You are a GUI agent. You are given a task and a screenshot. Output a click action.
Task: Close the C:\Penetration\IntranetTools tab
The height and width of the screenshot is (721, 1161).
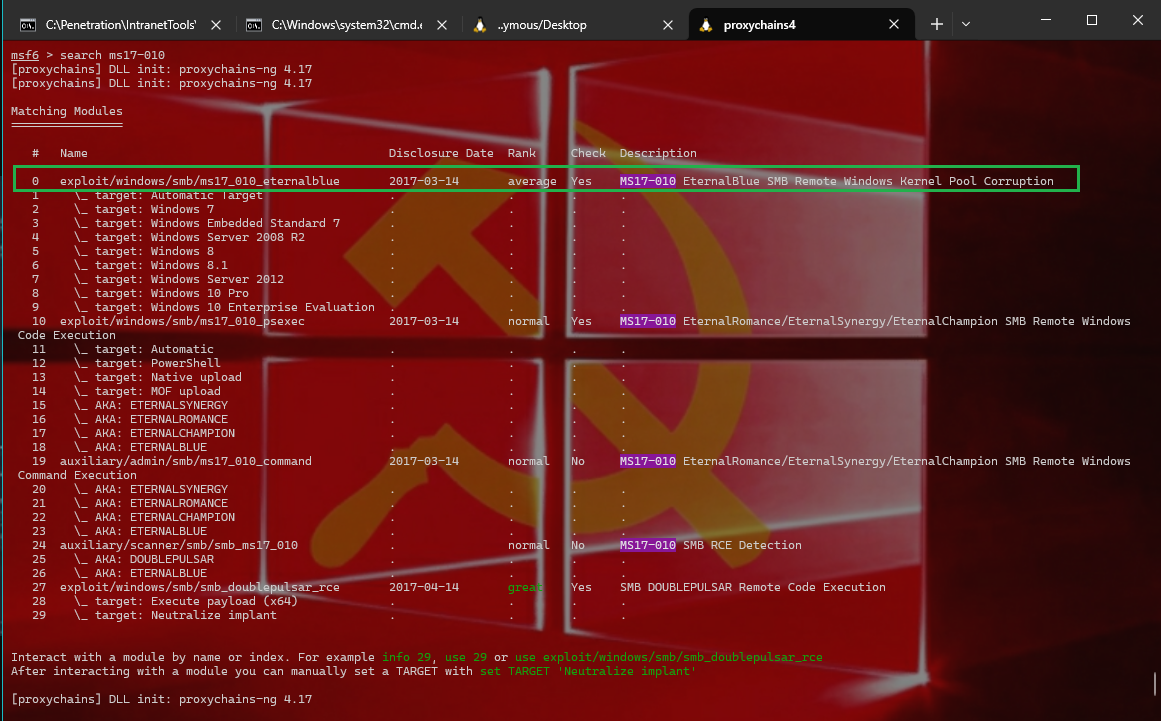(215, 25)
